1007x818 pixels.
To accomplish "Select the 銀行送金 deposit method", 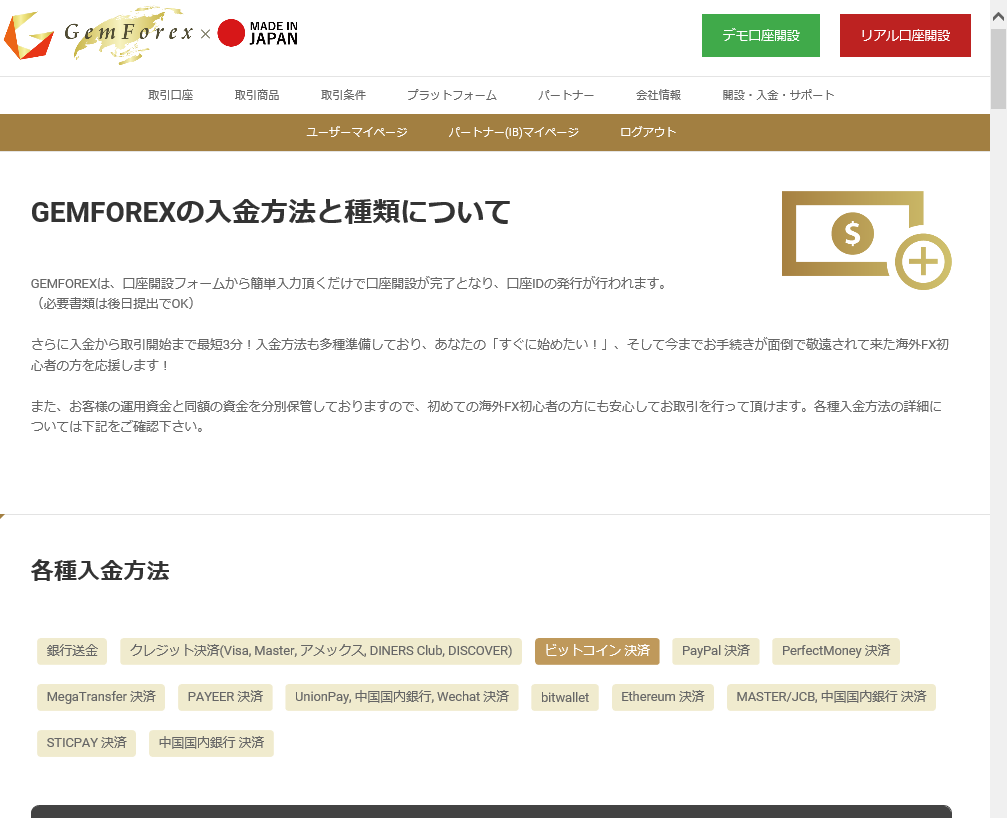I will click(x=72, y=651).
